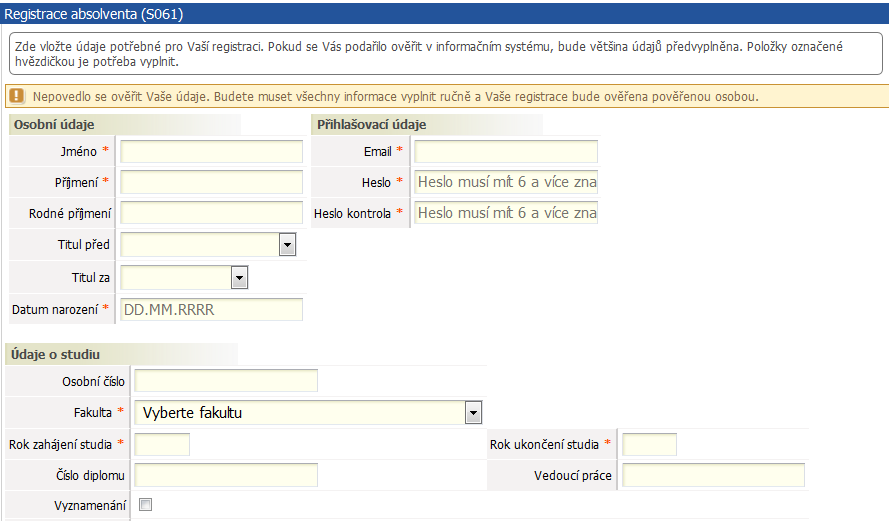The height and width of the screenshot is (521, 889).
Task: Click the Nepovedlo se ověřit warning message
Action: tap(395, 96)
